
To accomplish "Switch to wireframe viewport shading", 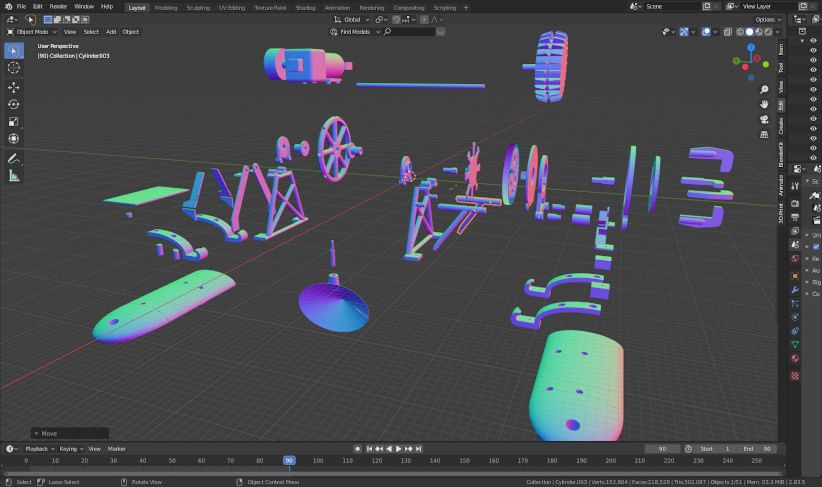I will click(740, 32).
